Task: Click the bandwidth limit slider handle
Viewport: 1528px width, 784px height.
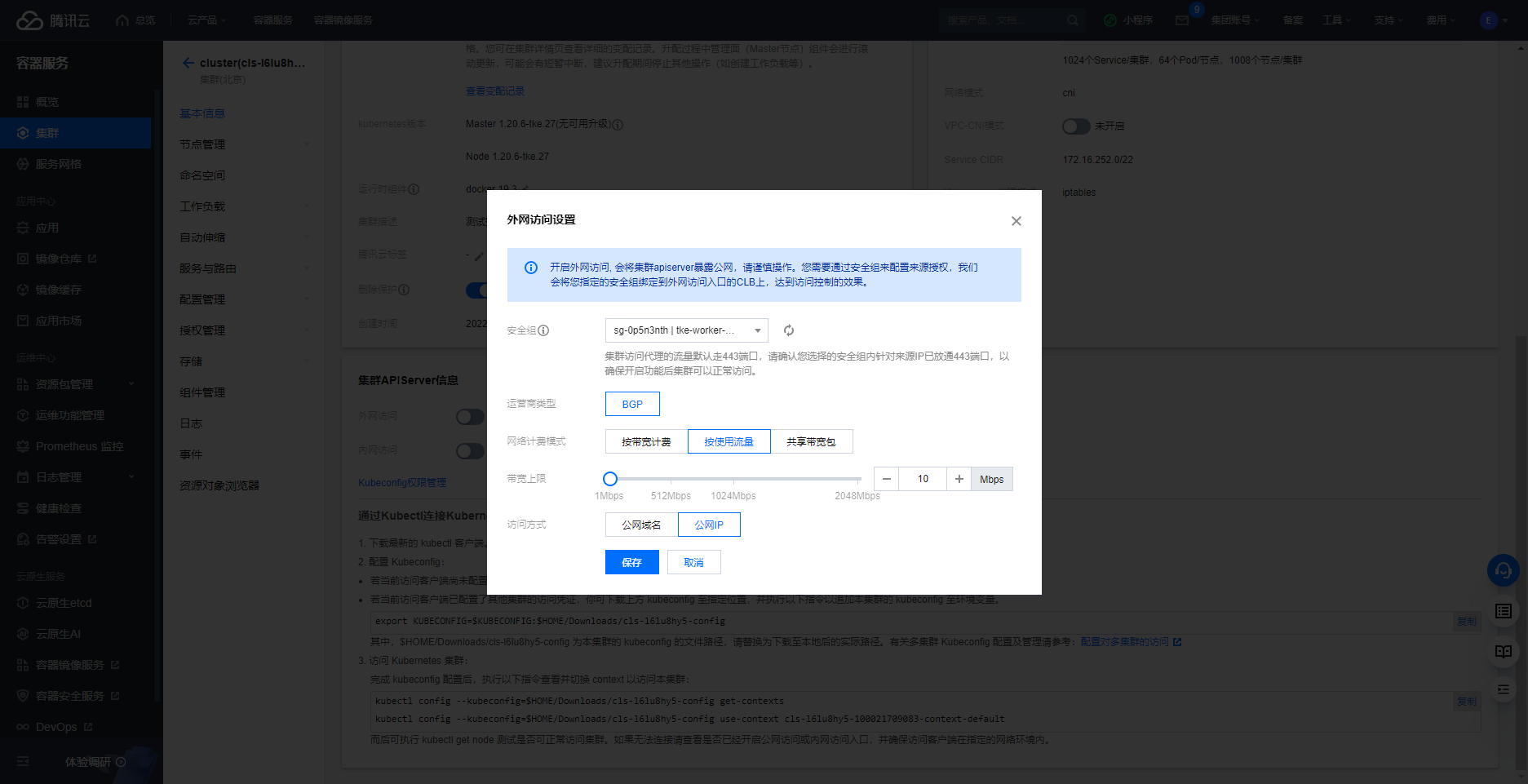Action: pos(610,479)
